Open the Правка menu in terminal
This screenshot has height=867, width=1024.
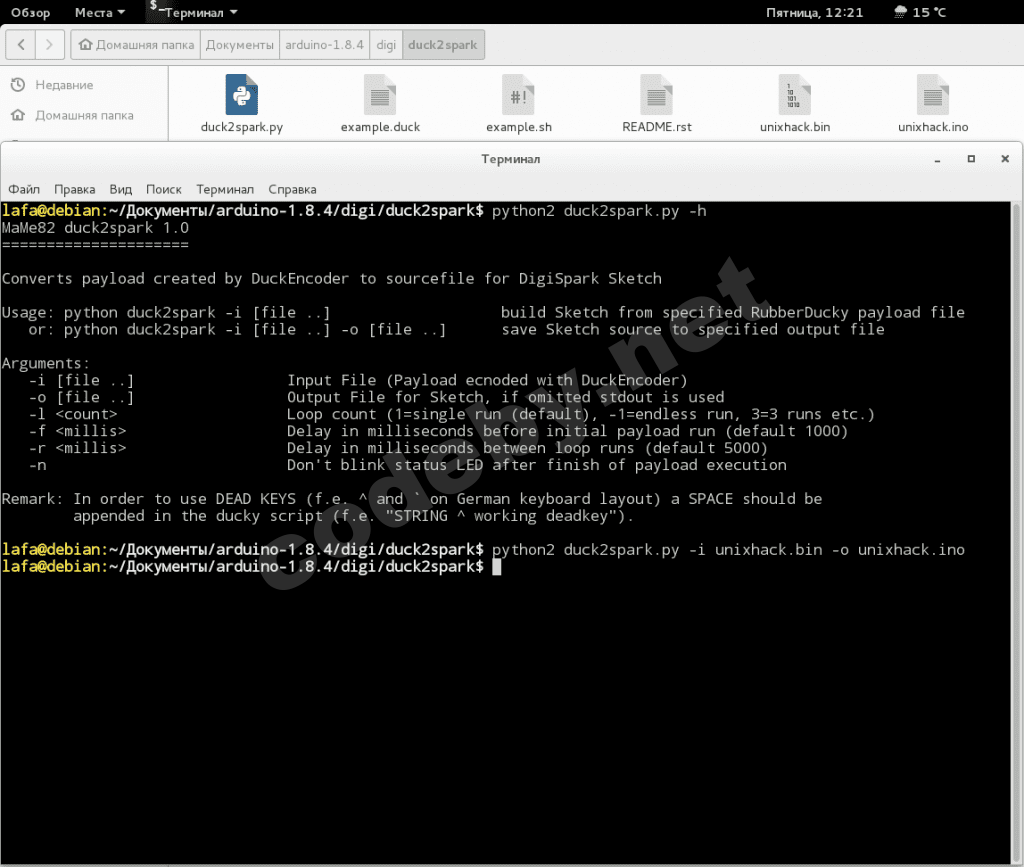pyautogui.click(x=75, y=189)
